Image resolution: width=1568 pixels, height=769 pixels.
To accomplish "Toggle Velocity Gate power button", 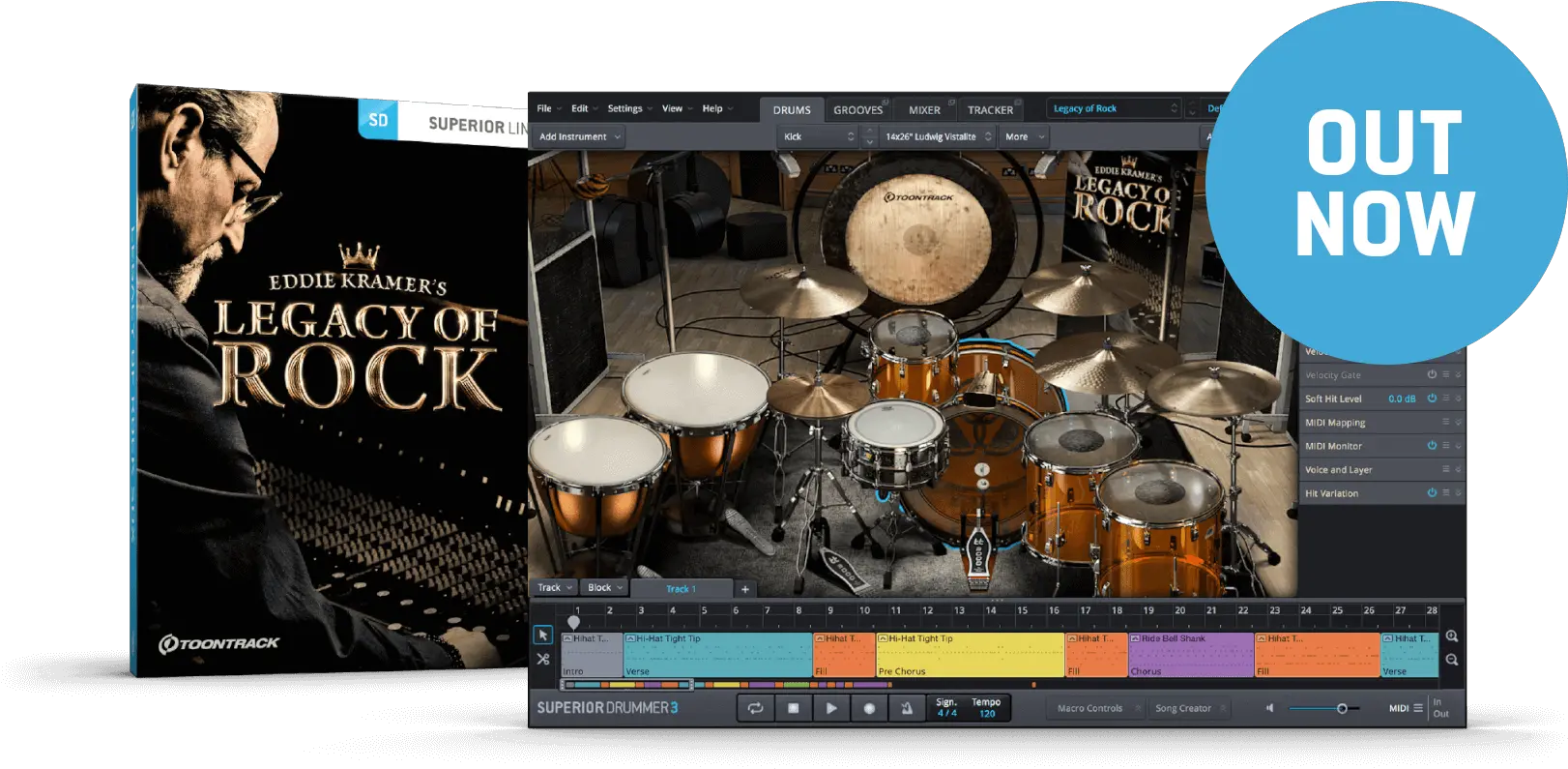I will [x=1432, y=374].
